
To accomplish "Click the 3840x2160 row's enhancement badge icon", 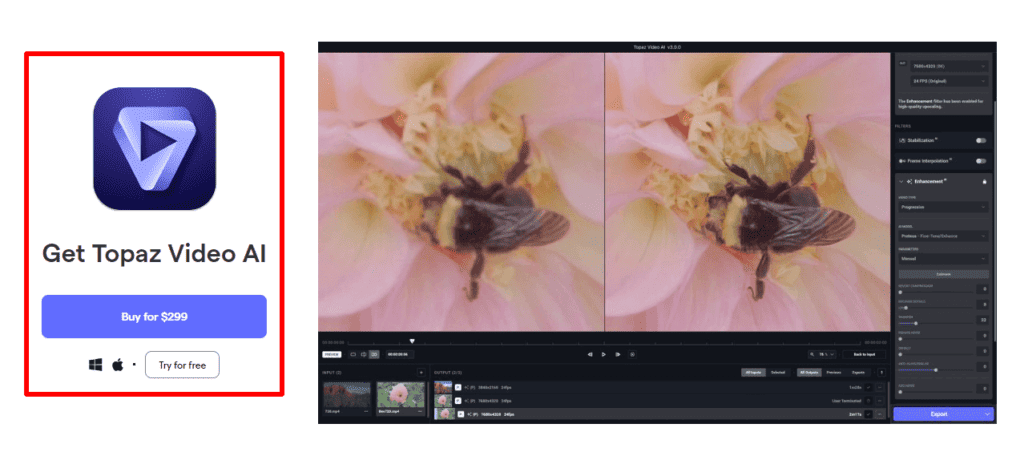I will (458, 387).
